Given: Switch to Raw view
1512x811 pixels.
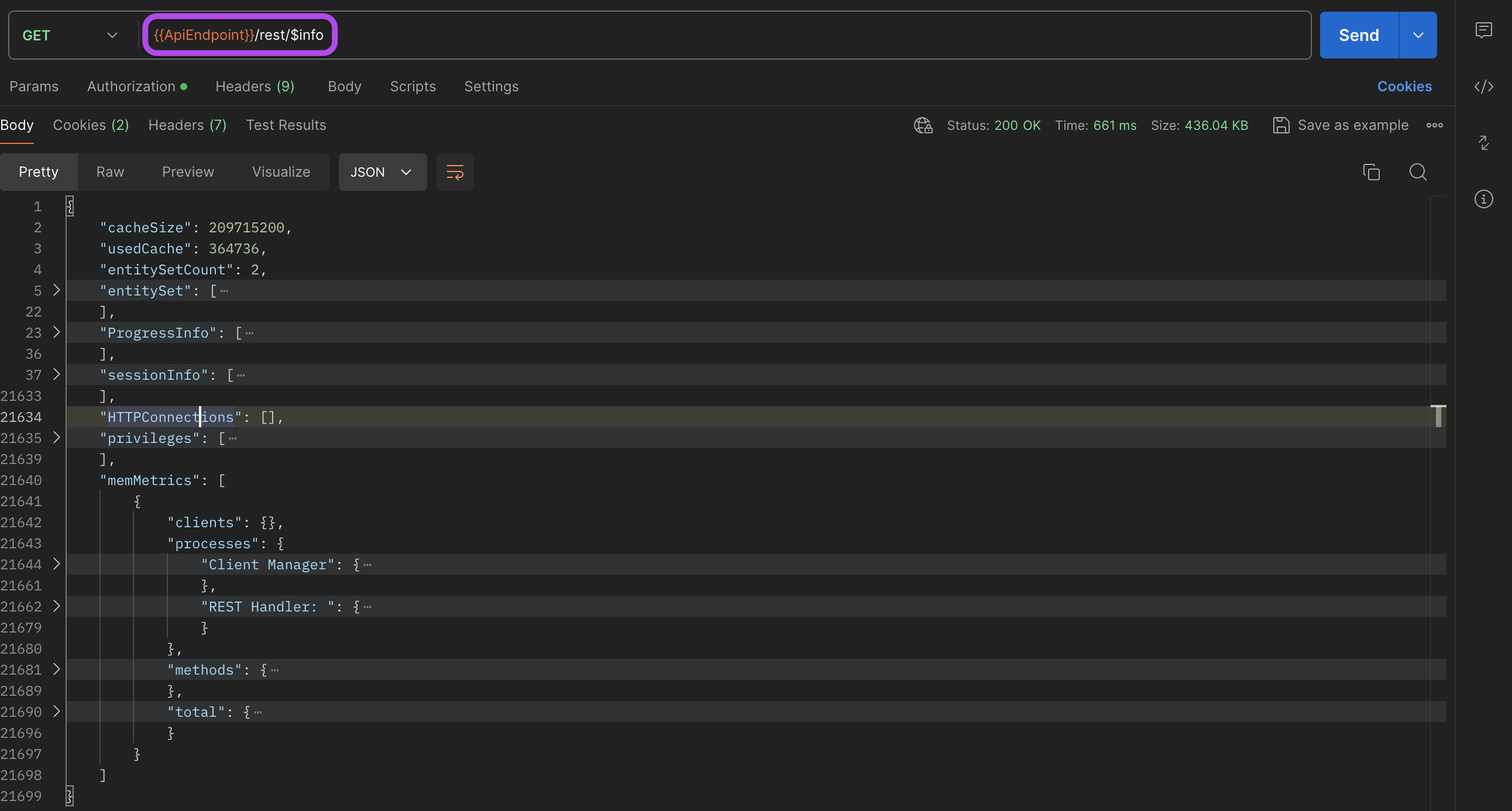Looking at the screenshot, I should click(x=111, y=172).
